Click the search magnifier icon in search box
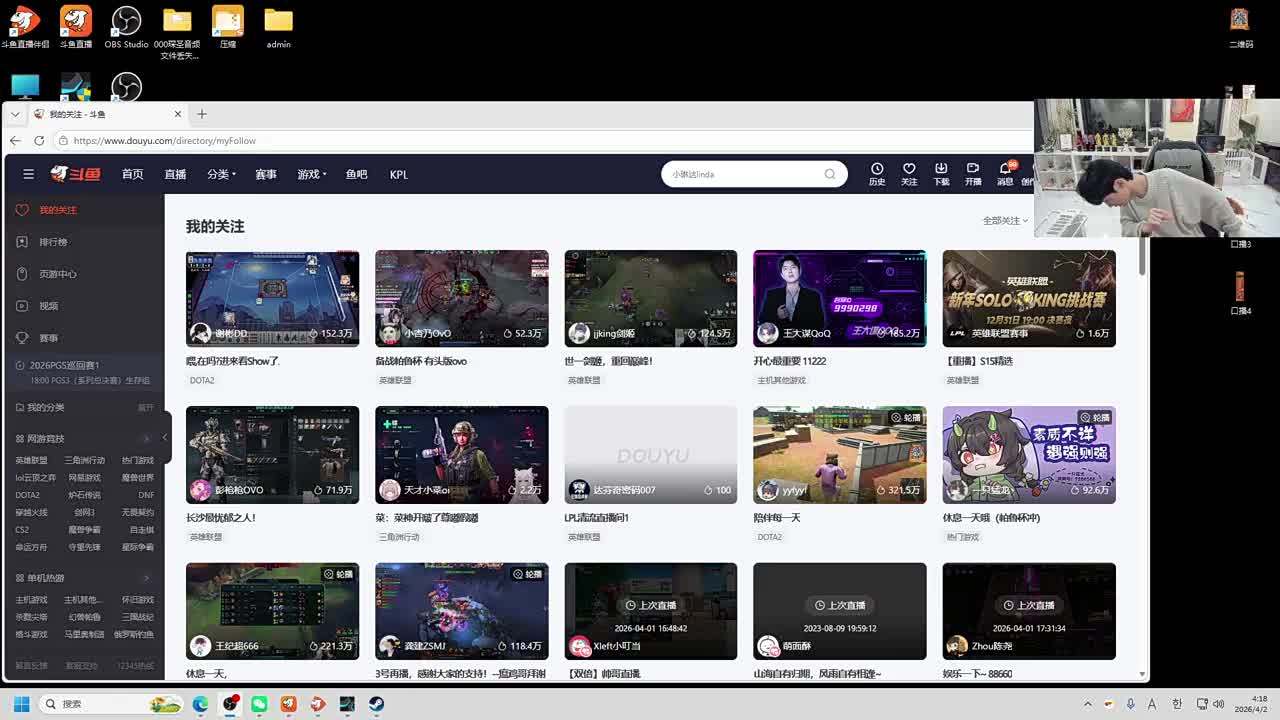The height and width of the screenshot is (720, 1280). 830,174
